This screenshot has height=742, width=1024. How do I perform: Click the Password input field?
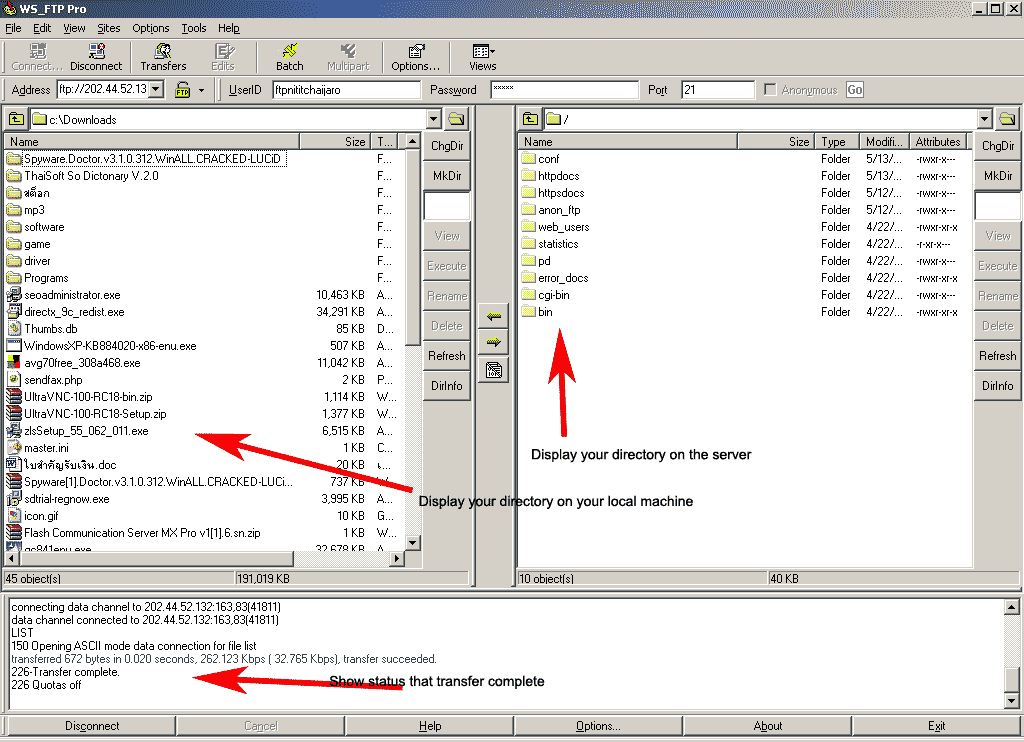click(564, 89)
